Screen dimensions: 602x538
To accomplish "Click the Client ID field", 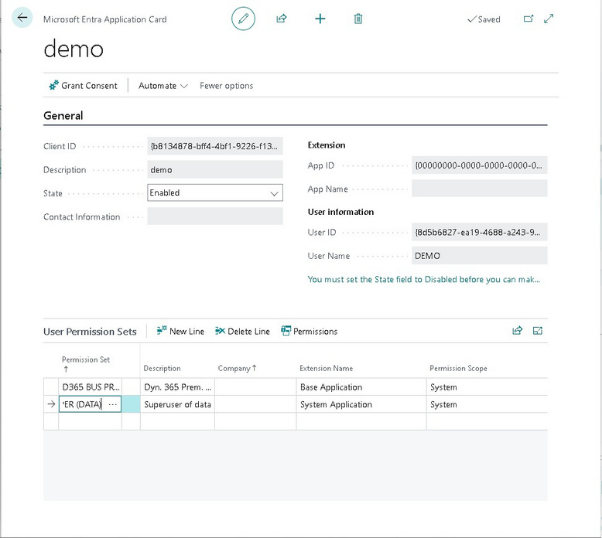I will [x=215, y=146].
